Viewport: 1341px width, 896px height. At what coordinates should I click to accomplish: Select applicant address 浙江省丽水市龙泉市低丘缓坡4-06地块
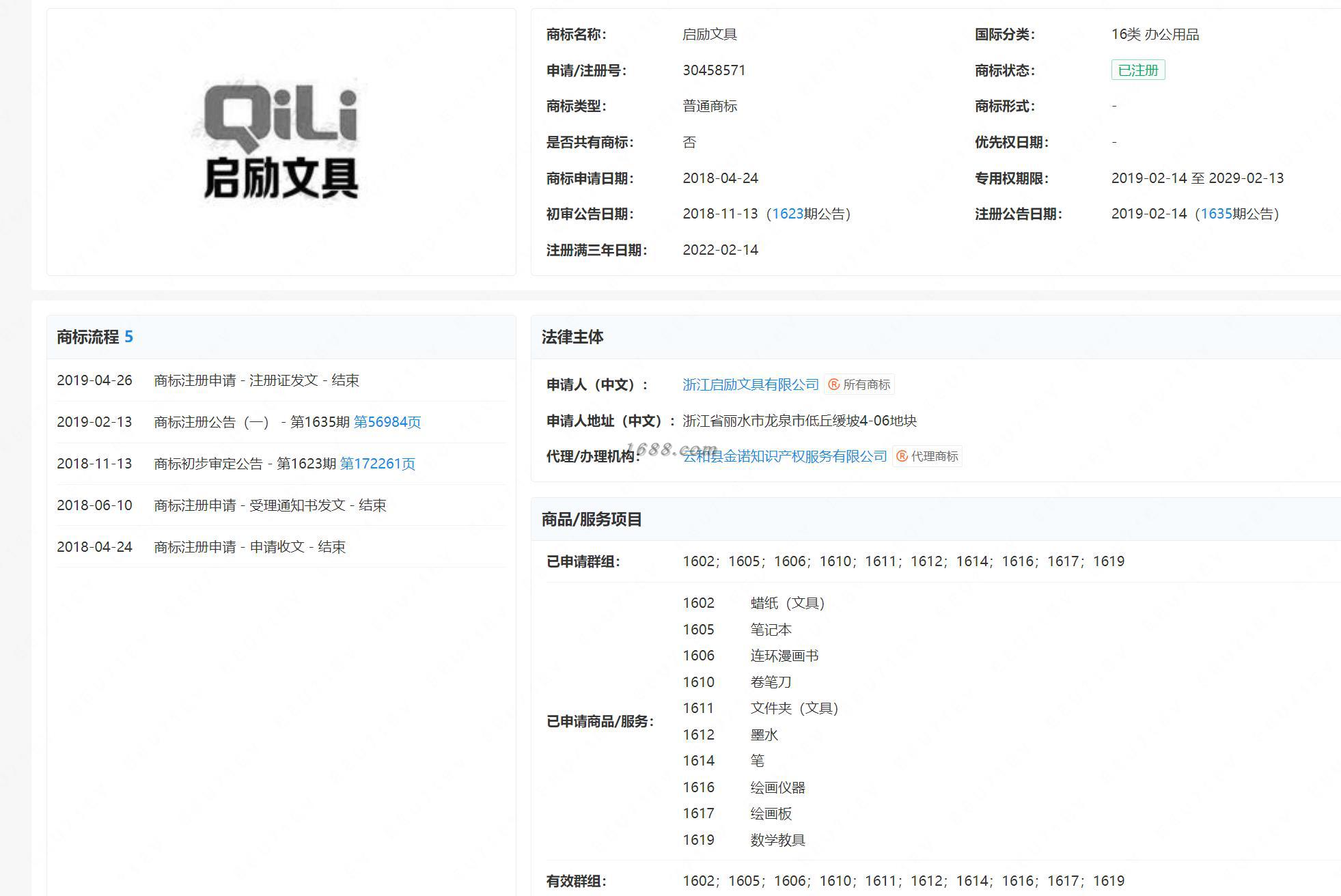tap(800, 421)
